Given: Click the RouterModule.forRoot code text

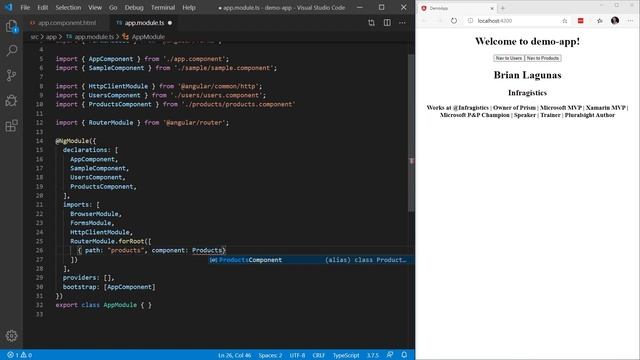Looking at the screenshot, I should click(111, 241).
